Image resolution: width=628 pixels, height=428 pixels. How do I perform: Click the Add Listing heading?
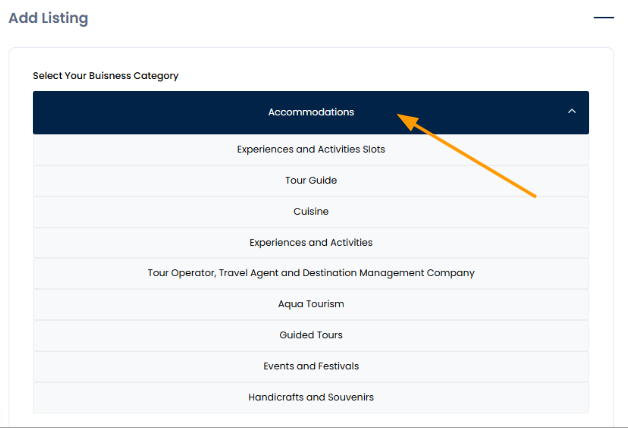[x=48, y=18]
